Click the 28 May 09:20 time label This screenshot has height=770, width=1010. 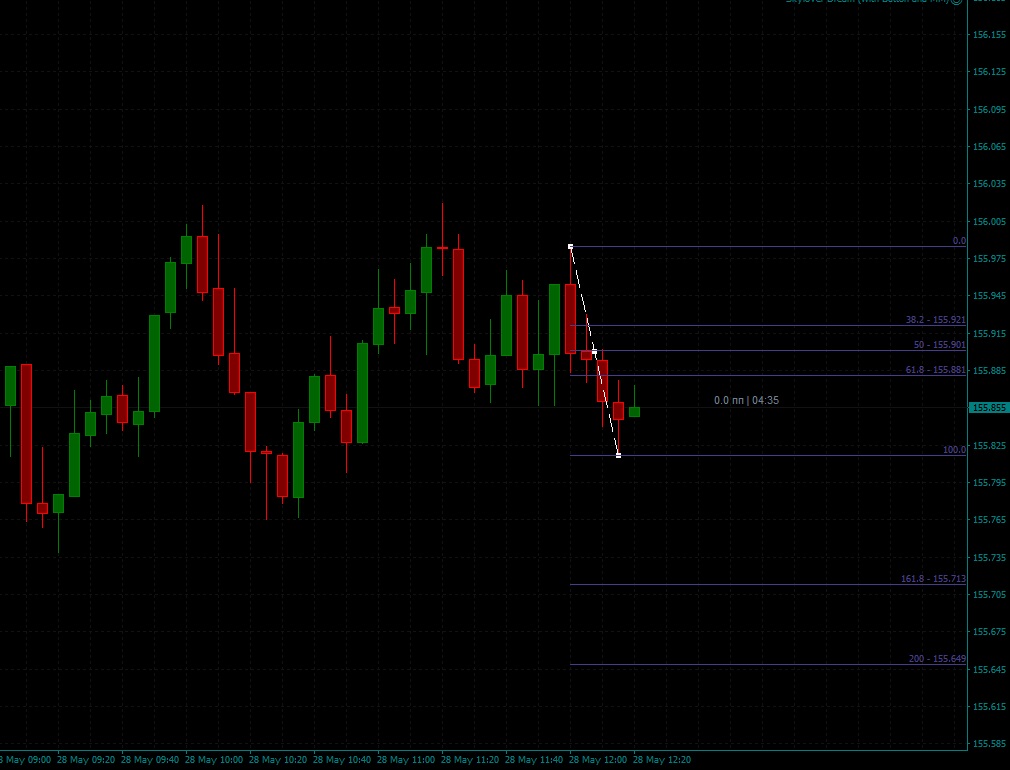pos(86,760)
